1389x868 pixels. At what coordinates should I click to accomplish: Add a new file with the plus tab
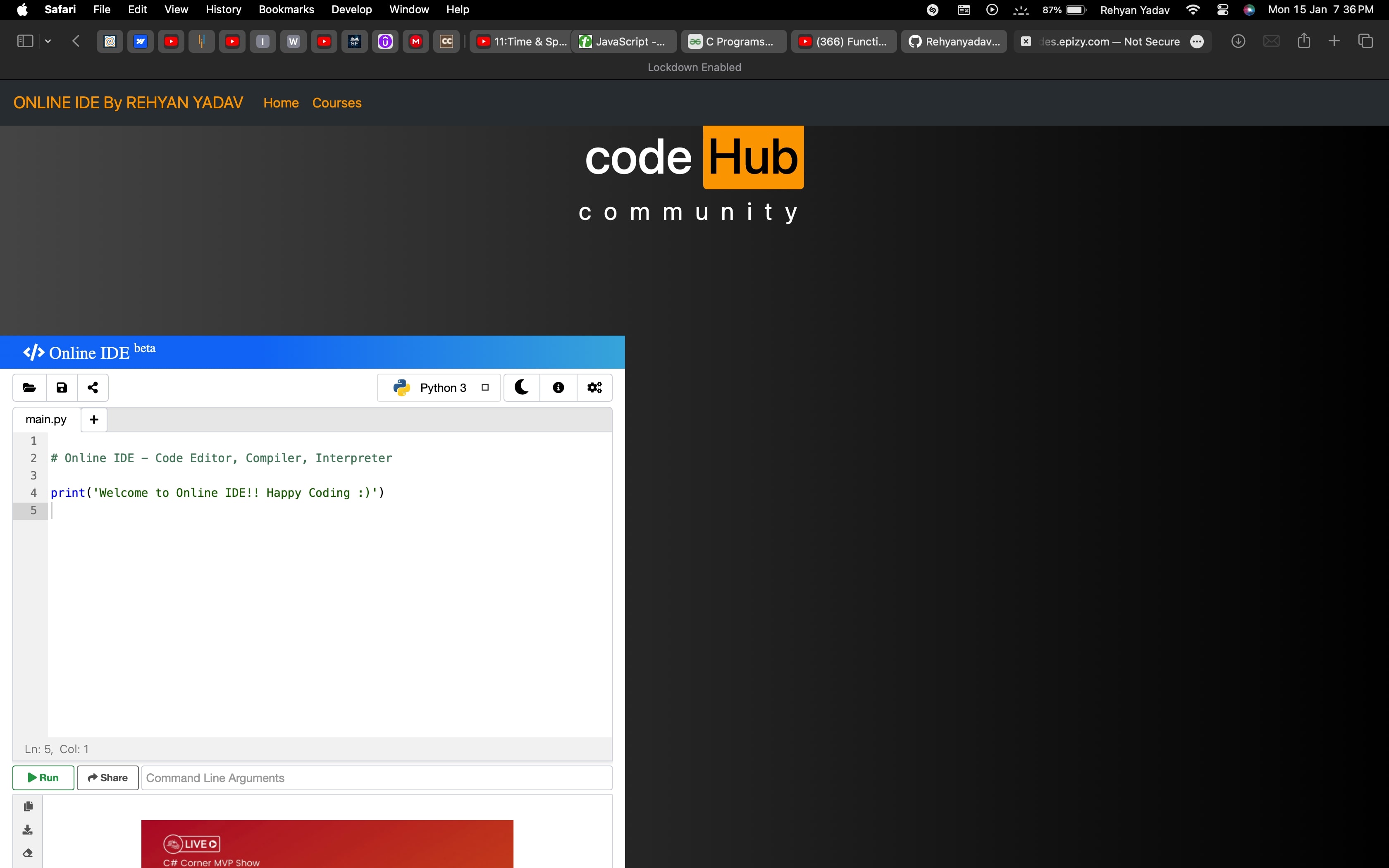tap(93, 420)
